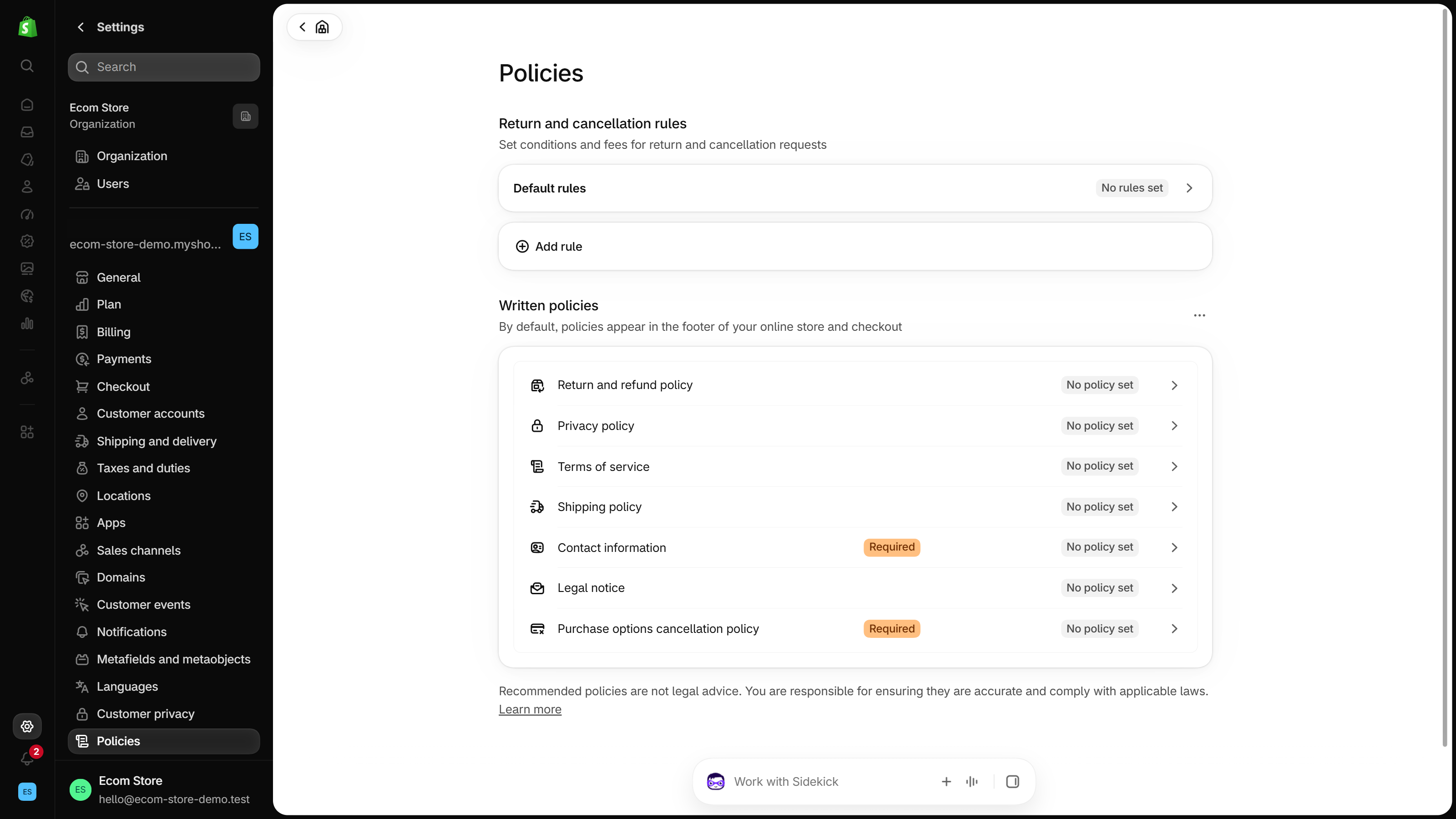Viewport: 1456px width, 819px height.
Task: Open the Legal notice chevron
Action: click(x=1174, y=588)
